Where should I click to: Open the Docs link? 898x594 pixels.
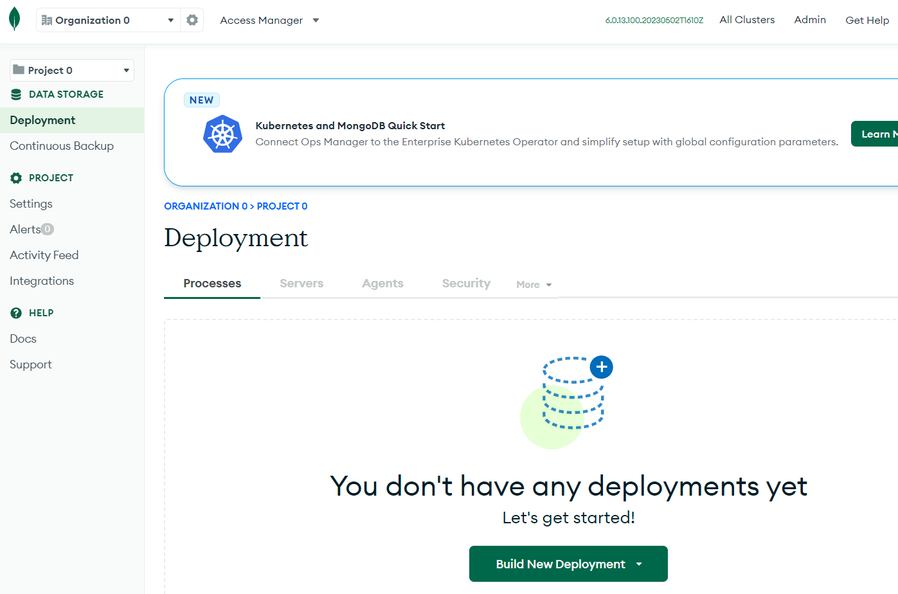(x=23, y=339)
